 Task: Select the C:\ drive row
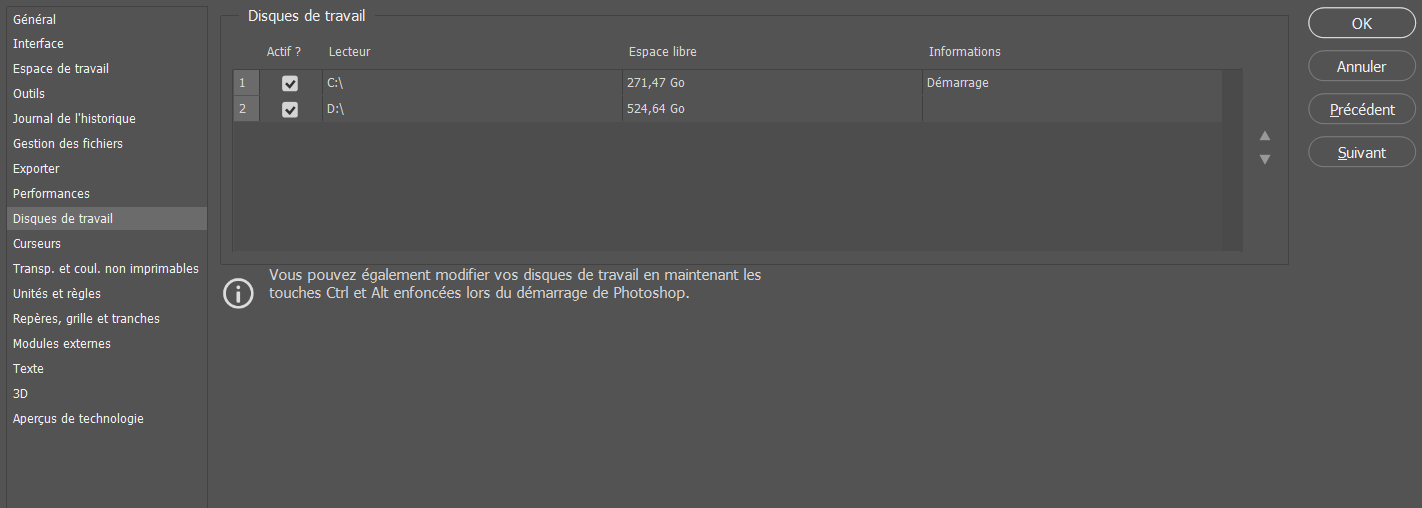(470, 84)
